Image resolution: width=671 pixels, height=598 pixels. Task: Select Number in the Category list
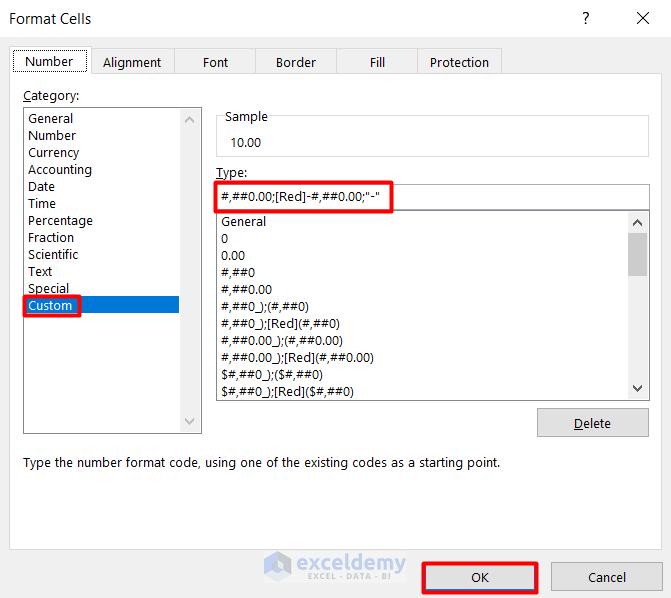click(x=102, y=135)
